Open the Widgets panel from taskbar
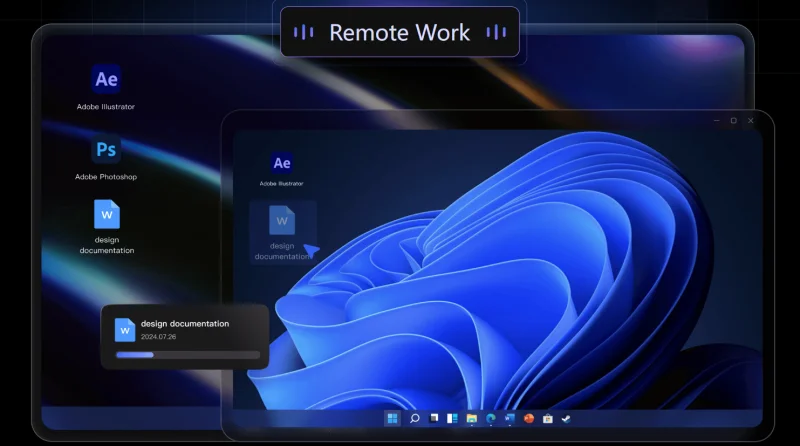800x446 pixels. point(452,418)
